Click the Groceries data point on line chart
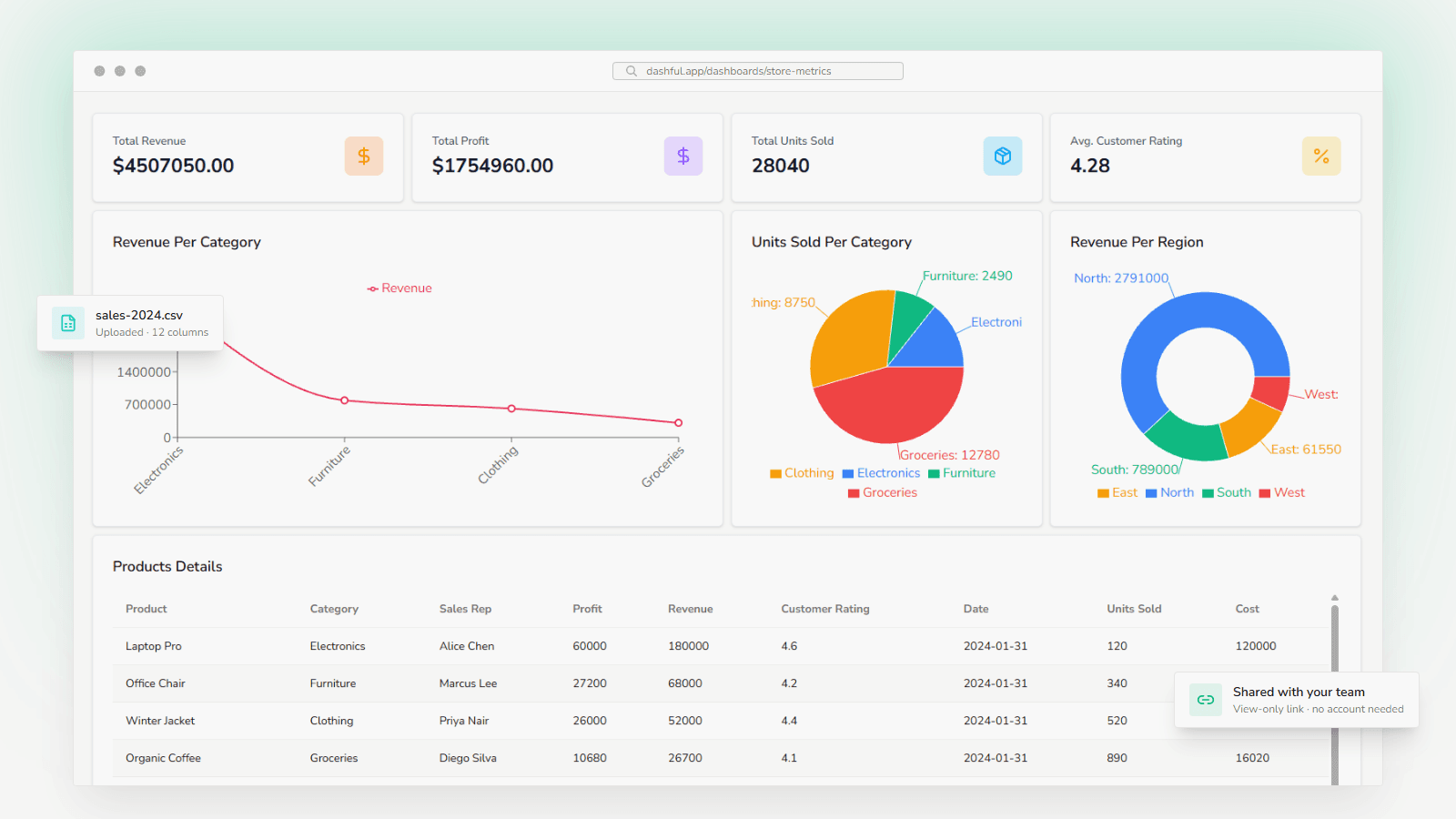The image size is (1456, 819). pyautogui.click(x=678, y=422)
